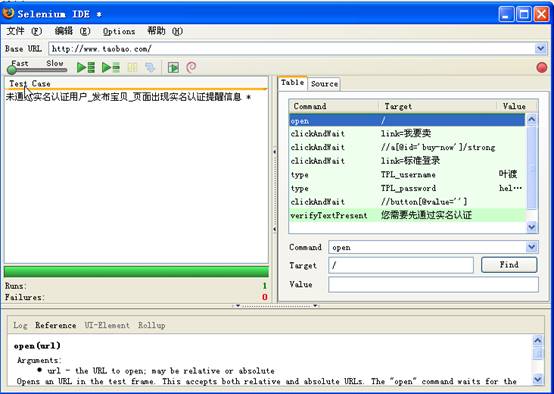Click the Test Case column header

[136, 84]
